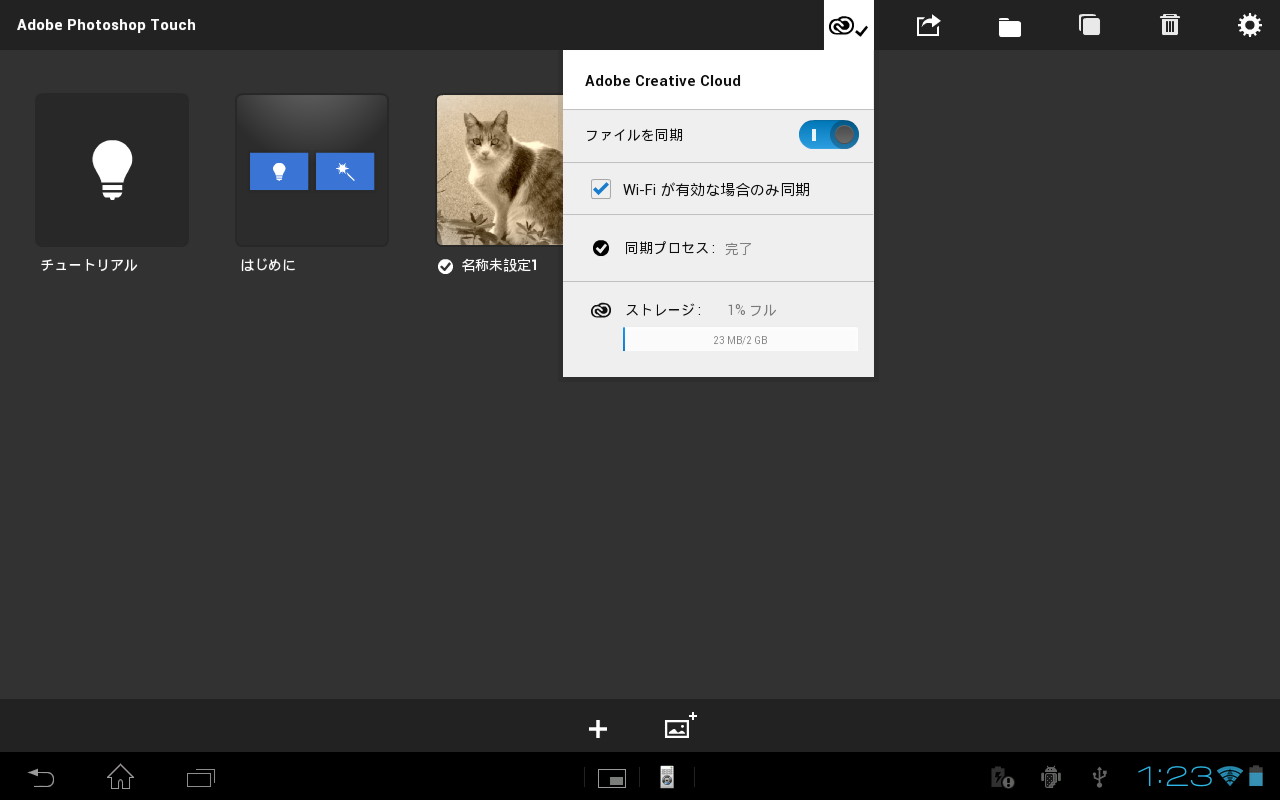Tap the plus icon to create project

[x=598, y=729]
